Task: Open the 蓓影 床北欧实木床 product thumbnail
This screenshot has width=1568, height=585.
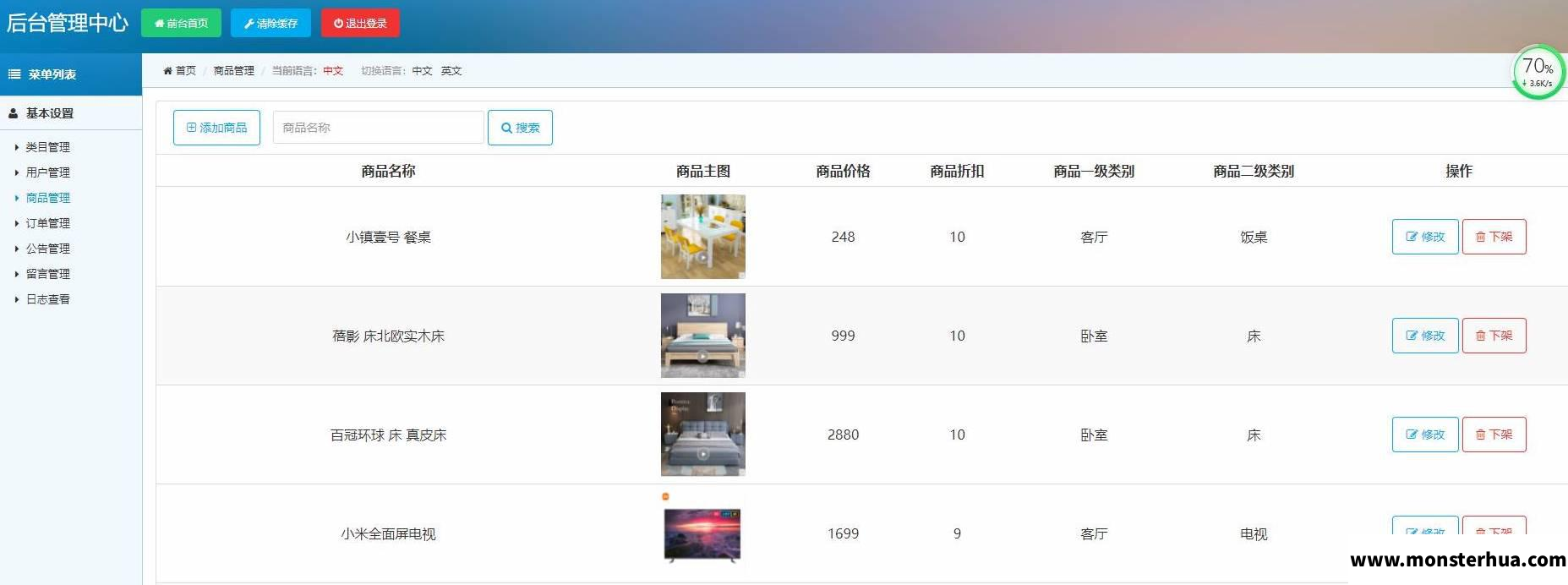Action: point(703,336)
